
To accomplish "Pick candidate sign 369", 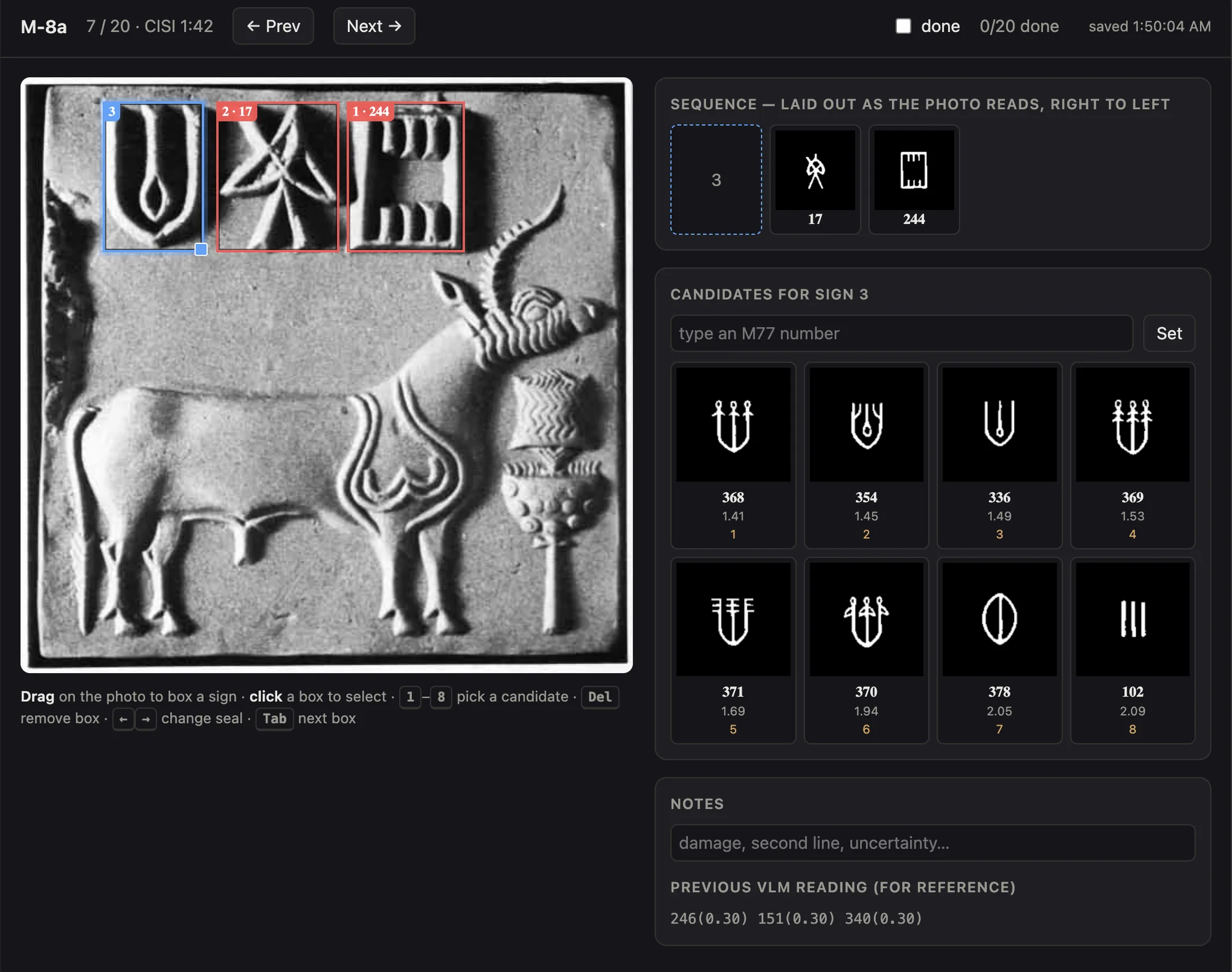I will (x=1132, y=455).
